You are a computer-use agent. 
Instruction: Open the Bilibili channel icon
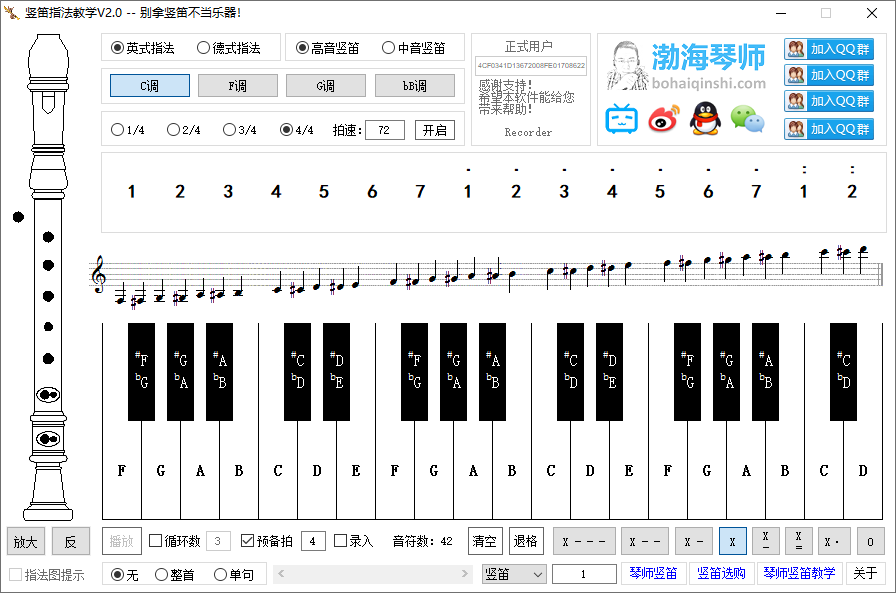(623, 118)
